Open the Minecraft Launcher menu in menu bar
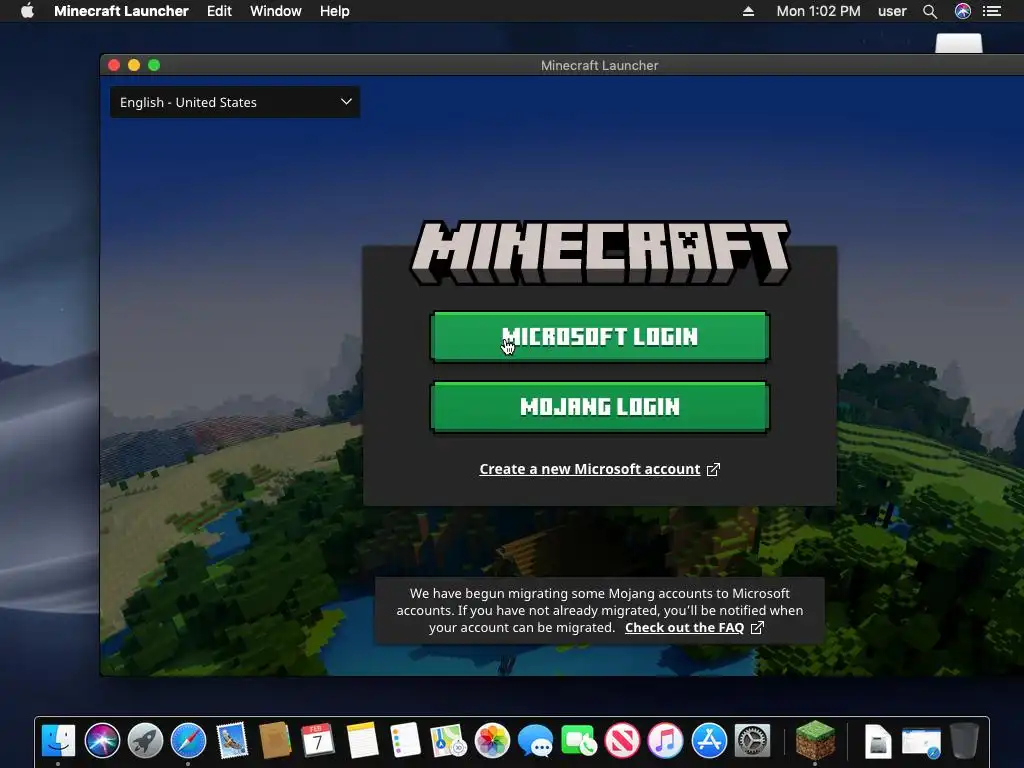1024x768 pixels. [121, 11]
